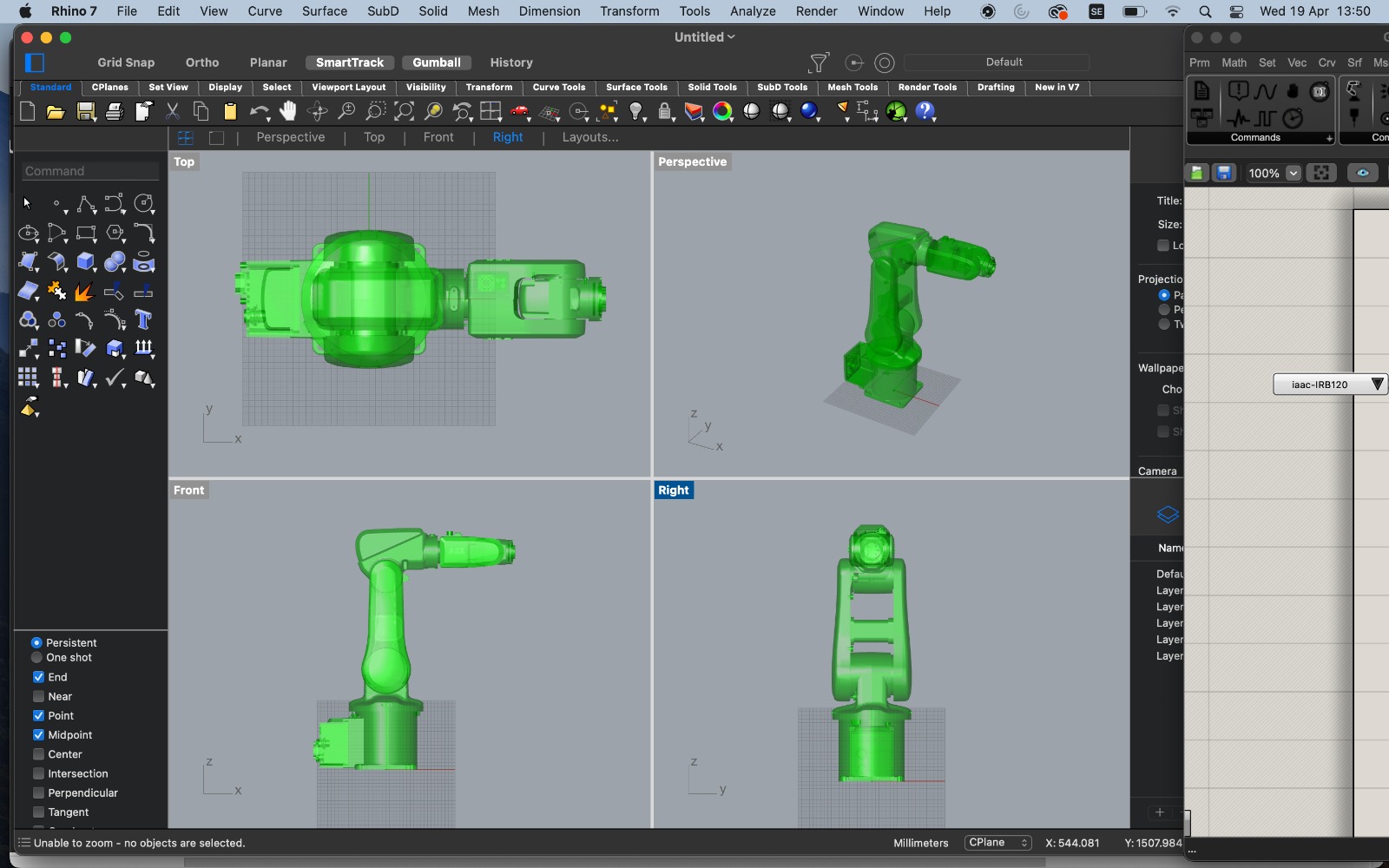Disable SmartTrack

coord(350,62)
